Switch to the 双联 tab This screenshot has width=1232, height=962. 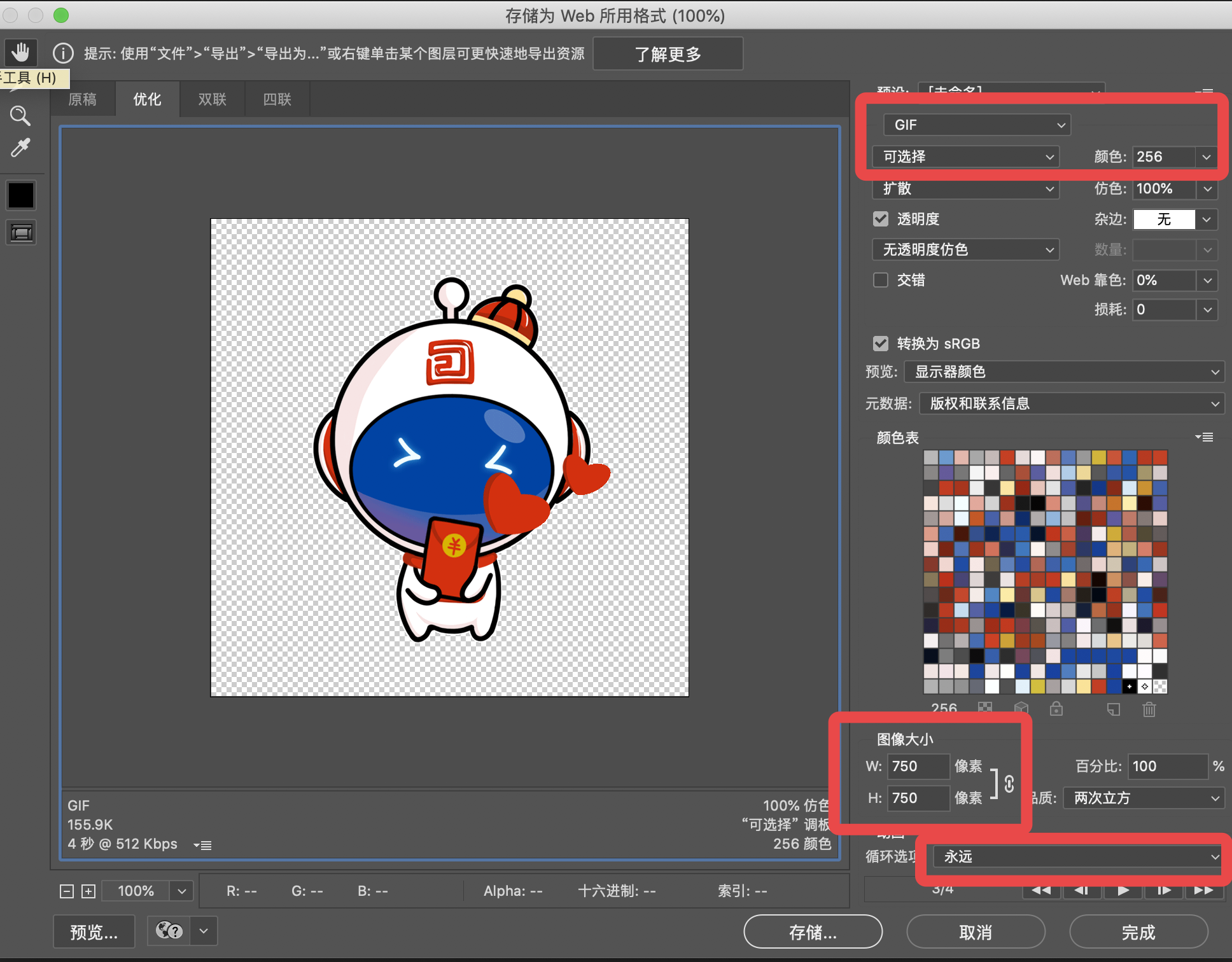click(212, 99)
